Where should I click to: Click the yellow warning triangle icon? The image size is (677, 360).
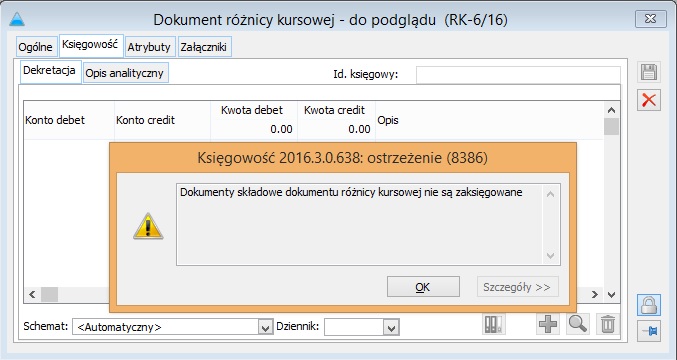[148, 226]
